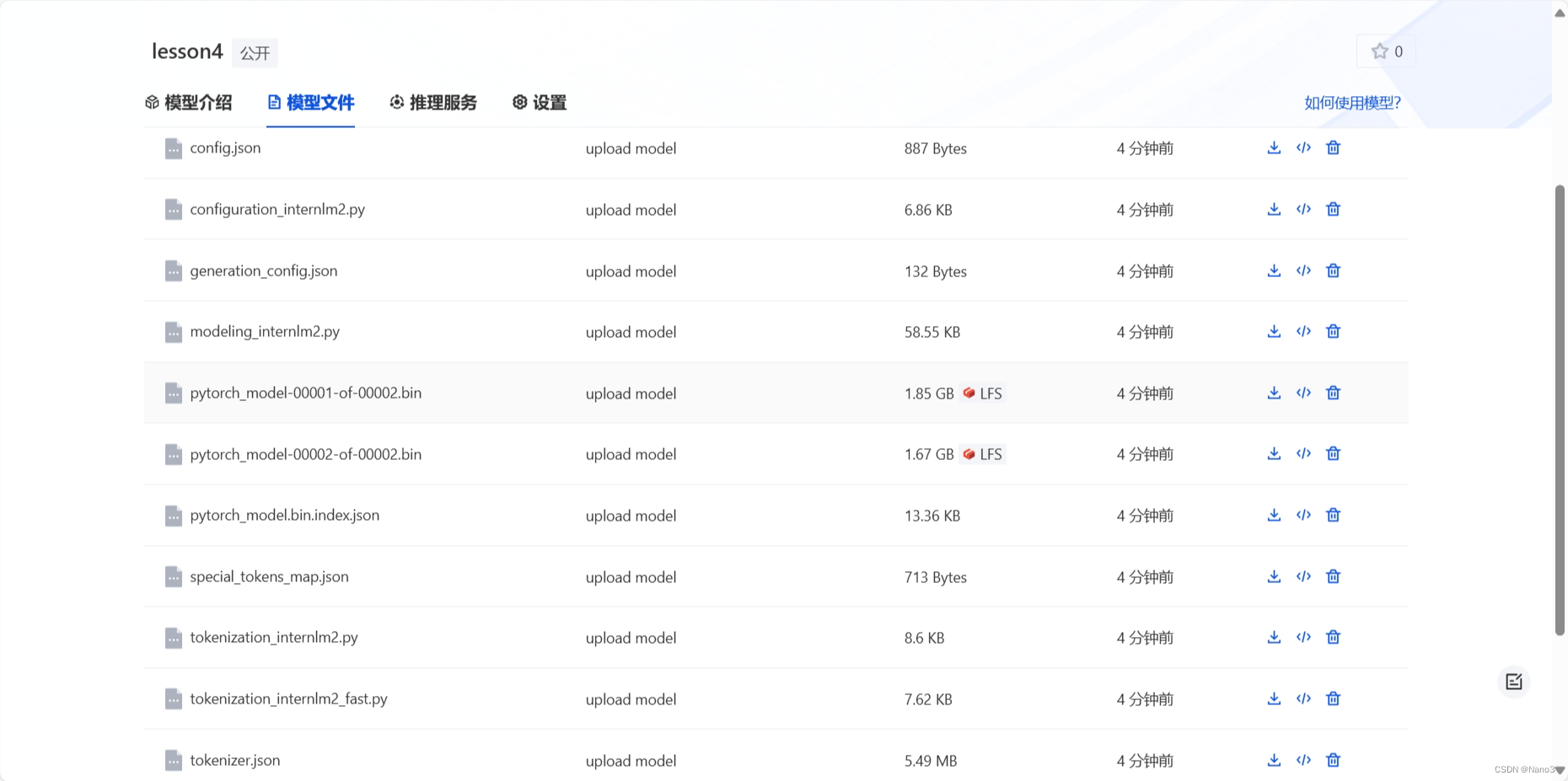1568x781 pixels.
Task: Trash modeling_internlm2.py
Action: [x=1333, y=331]
